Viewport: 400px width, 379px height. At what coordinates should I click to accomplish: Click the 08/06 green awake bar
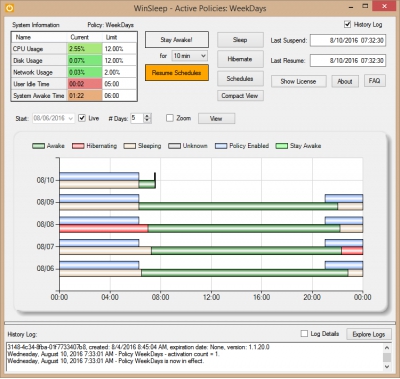[245, 273]
